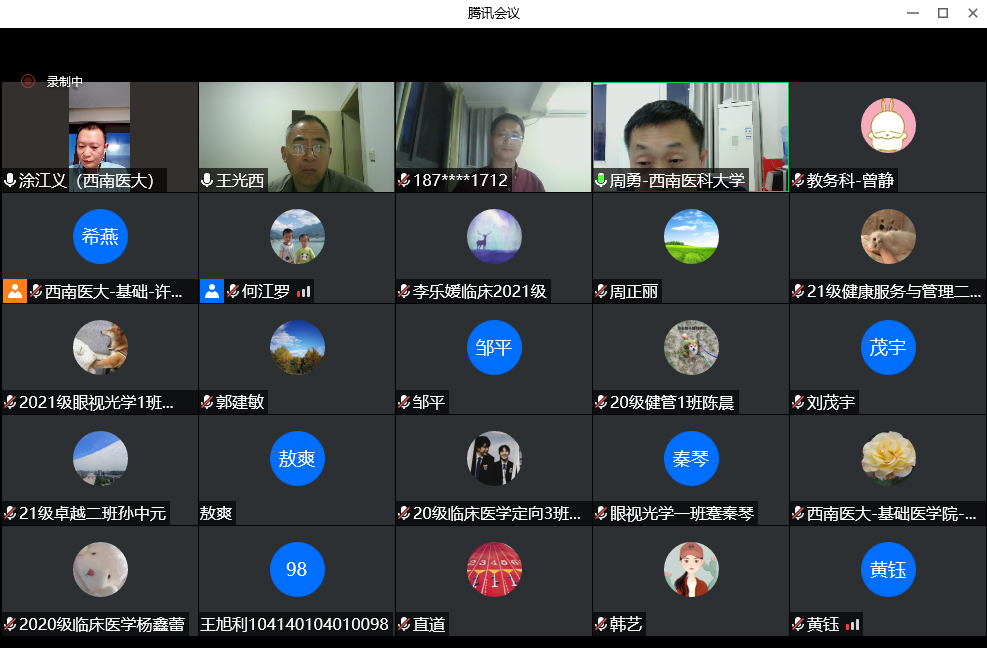Click the microphone icon beside 王光西
Screen dimensions: 987x648
(x=207, y=181)
